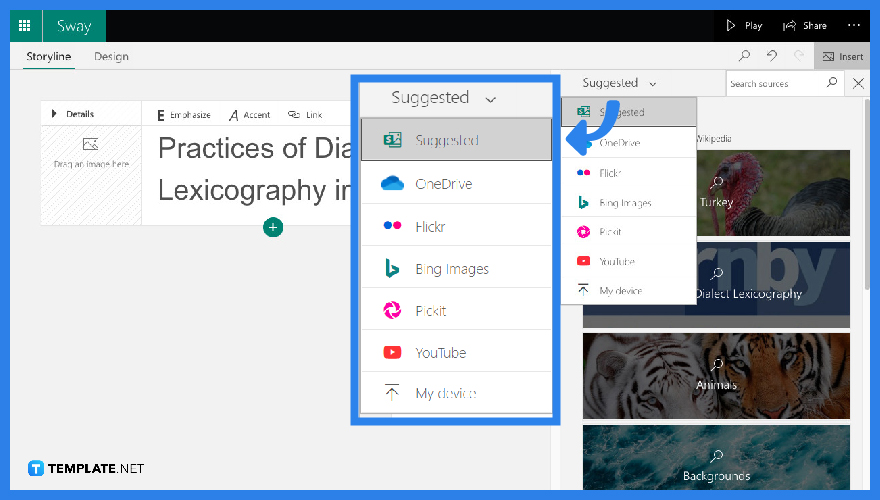The height and width of the screenshot is (500, 880).
Task: Open the Turkey suggested search thumbnail
Action: tap(773, 193)
